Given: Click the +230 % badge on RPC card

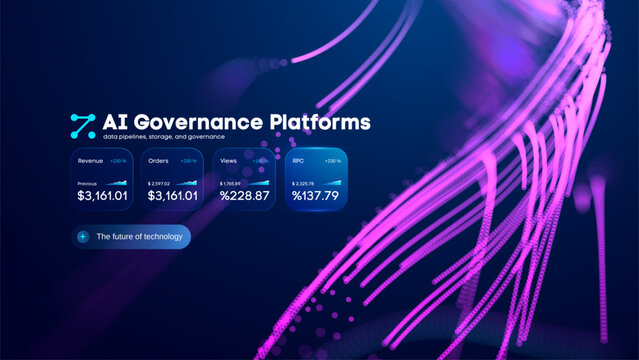Looking at the screenshot, I should (333, 161).
